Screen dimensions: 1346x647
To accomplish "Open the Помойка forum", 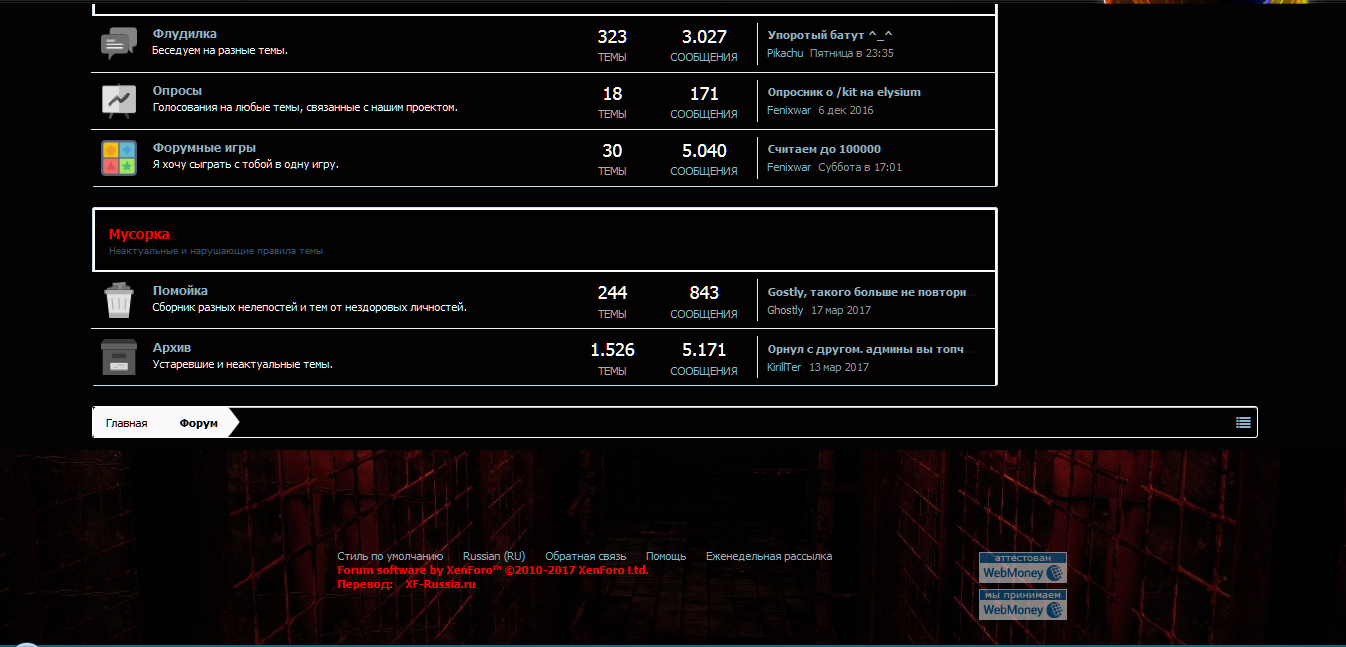I will pos(180,291).
